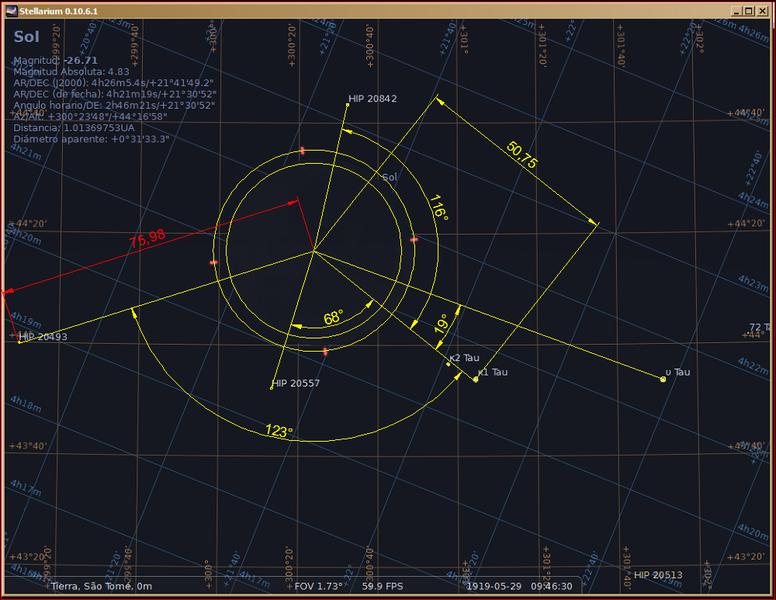The height and width of the screenshot is (600, 776).
Task: Click the red marker atop the solar circle
Action: click(x=302, y=150)
